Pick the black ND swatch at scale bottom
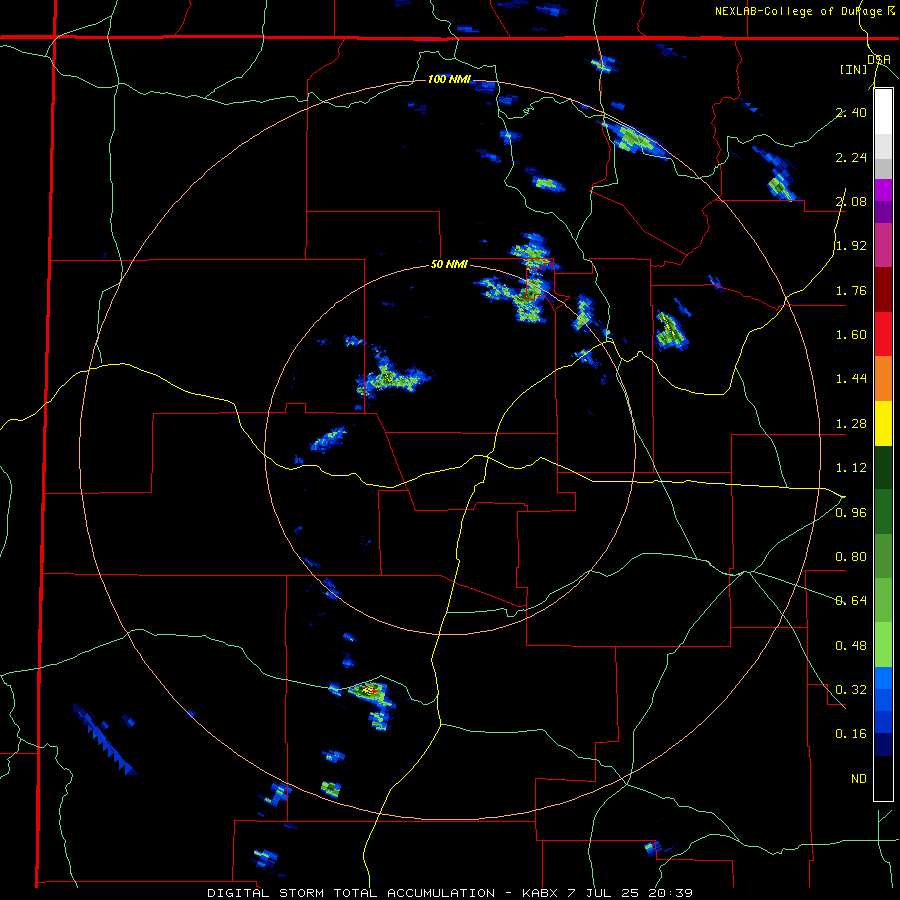Screen dimensions: 900x900 883,778
